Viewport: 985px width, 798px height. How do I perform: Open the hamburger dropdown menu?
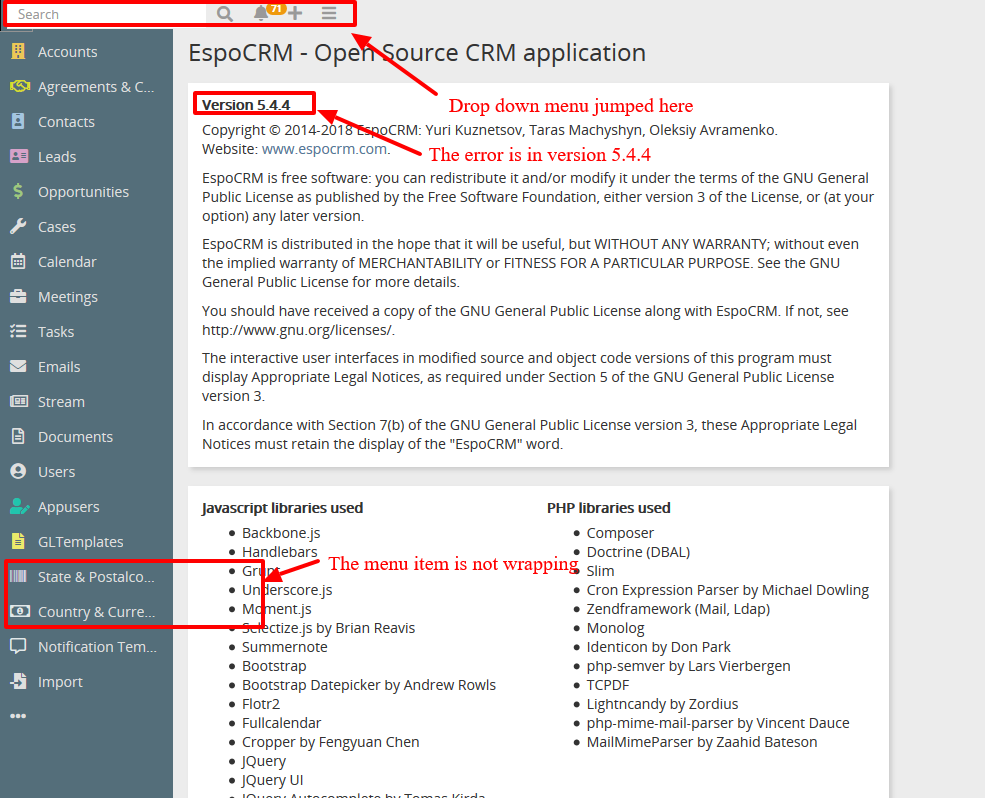pos(329,13)
